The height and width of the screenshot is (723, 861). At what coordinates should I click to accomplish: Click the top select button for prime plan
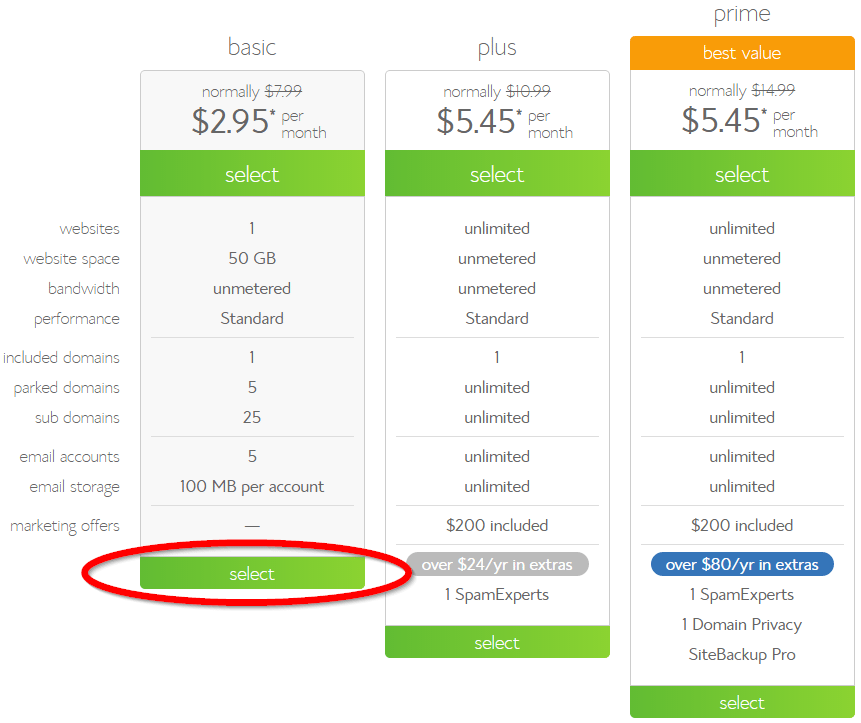(x=742, y=173)
